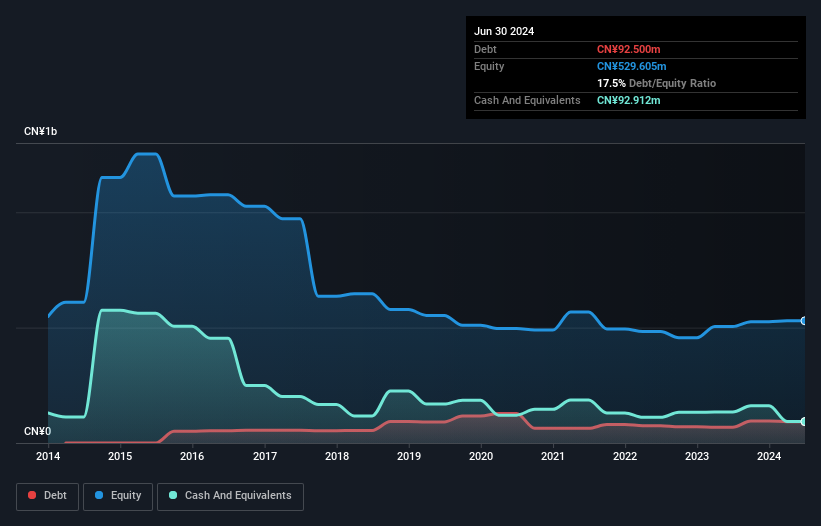The height and width of the screenshot is (526, 821).
Task: Select the 2014 x-axis label
Action: coord(48,456)
